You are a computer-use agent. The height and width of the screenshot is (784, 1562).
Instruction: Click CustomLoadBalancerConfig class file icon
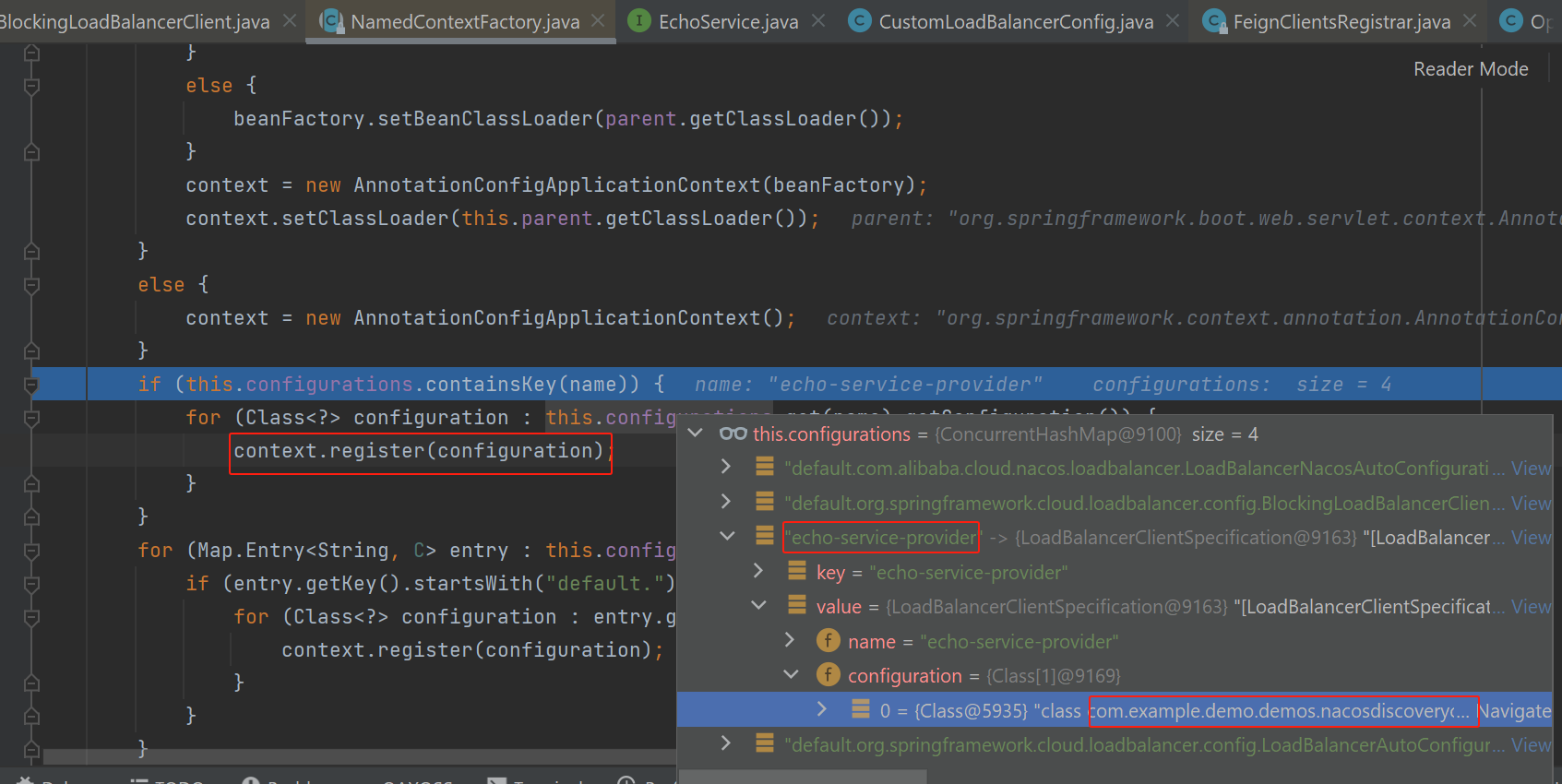pos(859,20)
